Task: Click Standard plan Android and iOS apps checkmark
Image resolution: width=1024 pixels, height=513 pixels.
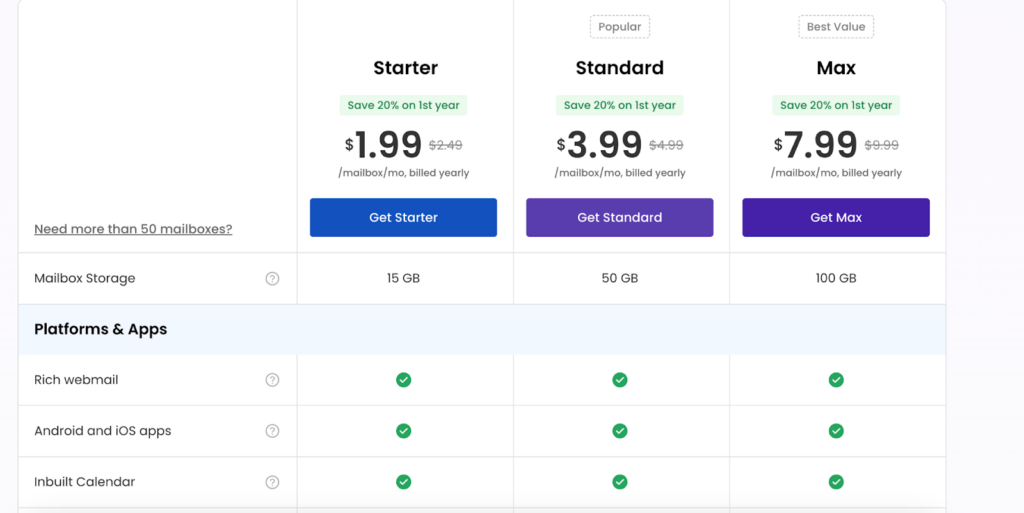Action: [620, 431]
